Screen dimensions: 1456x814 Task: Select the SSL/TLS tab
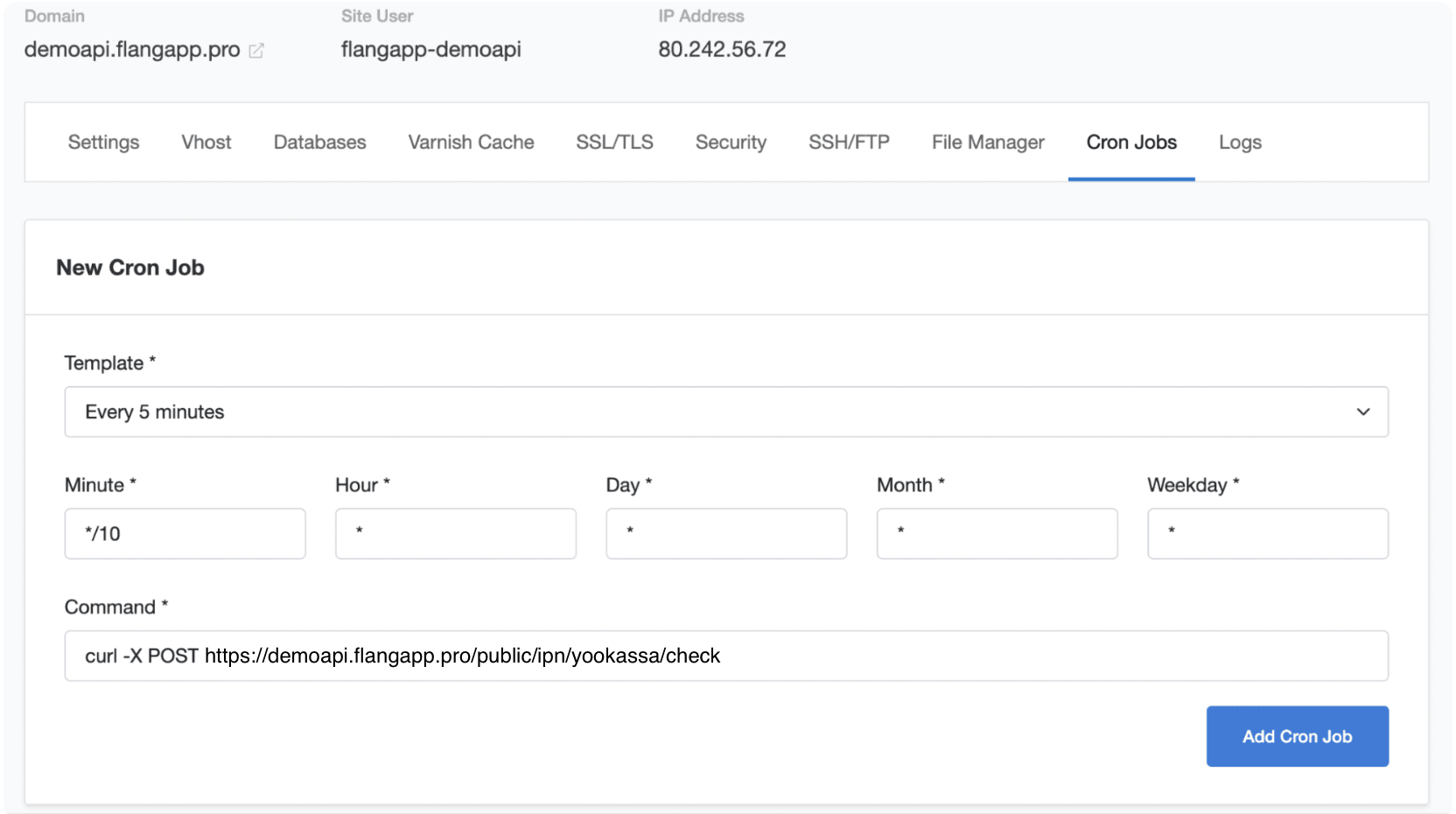point(614,143)
